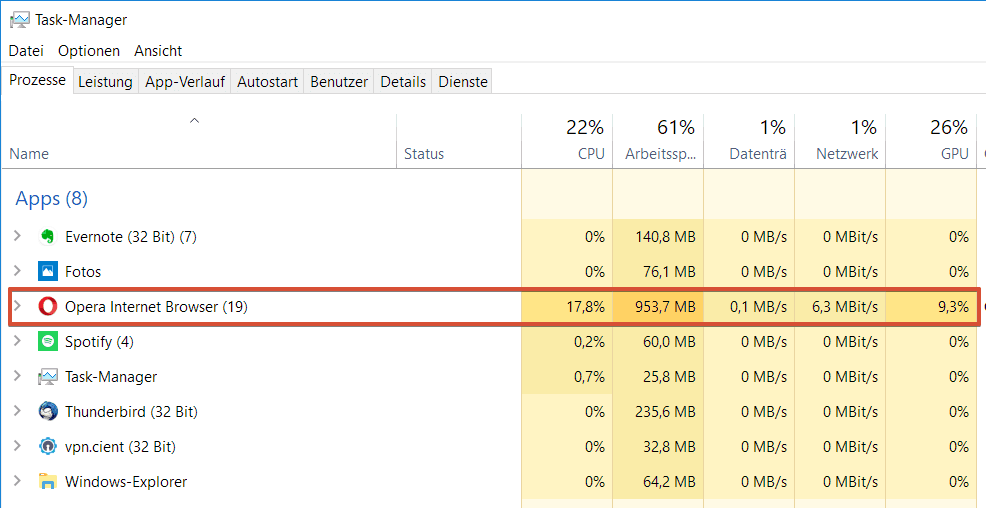Select the Windows-Explorer process name
This screenshot has height=508, width=986.
click(126, 482)
